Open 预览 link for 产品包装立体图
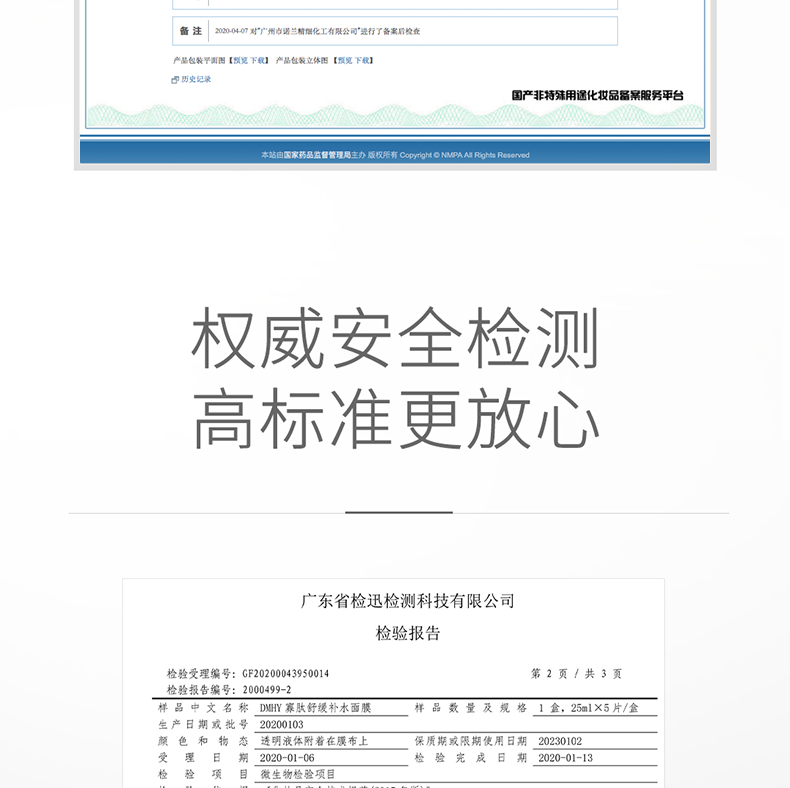This screenshot has width=790, height=788. pos(345,60)
